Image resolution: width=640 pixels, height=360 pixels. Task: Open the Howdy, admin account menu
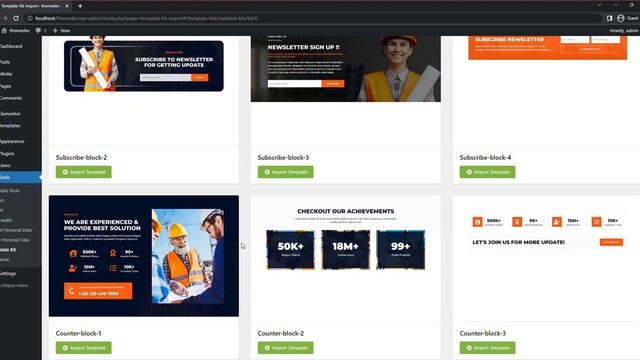tap(624, 31)
